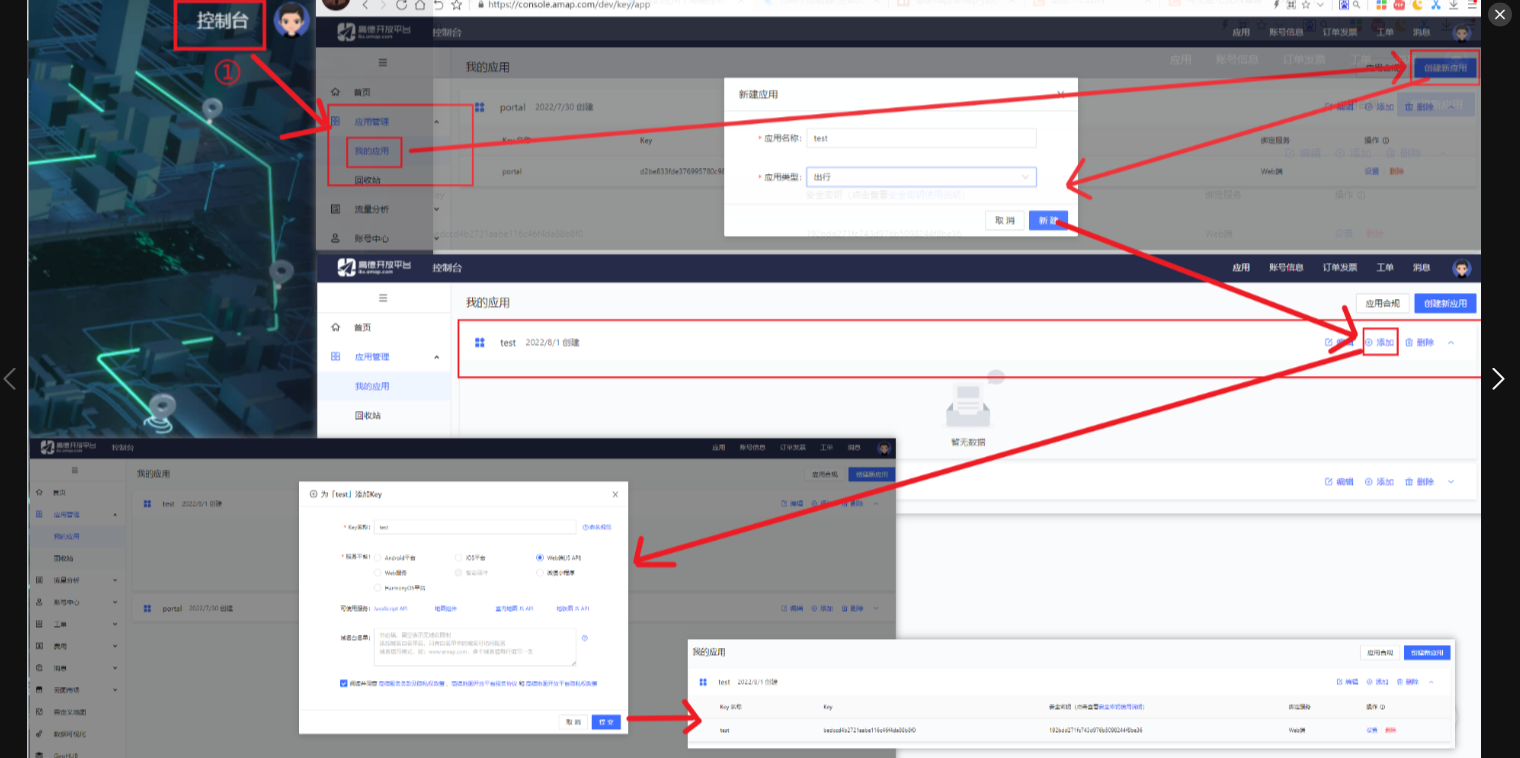Click the 域名白名单 text area

475,647
